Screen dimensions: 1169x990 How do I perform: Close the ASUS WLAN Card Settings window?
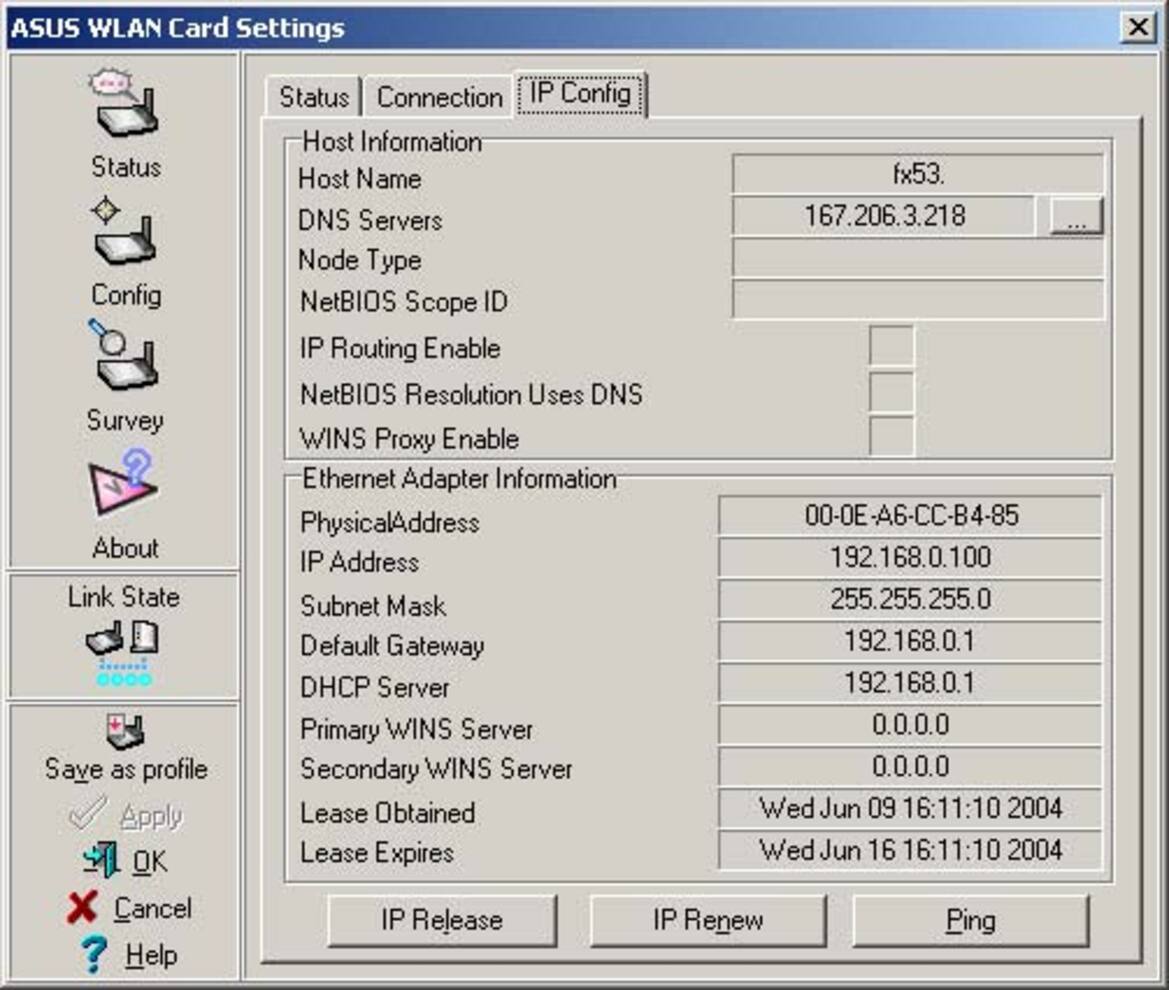coord(1138,28)
